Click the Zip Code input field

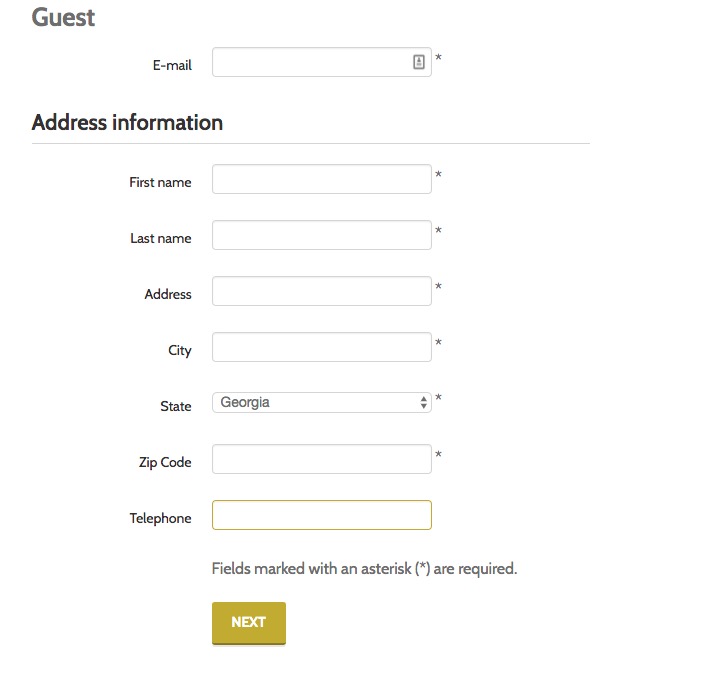pos(321,460)
